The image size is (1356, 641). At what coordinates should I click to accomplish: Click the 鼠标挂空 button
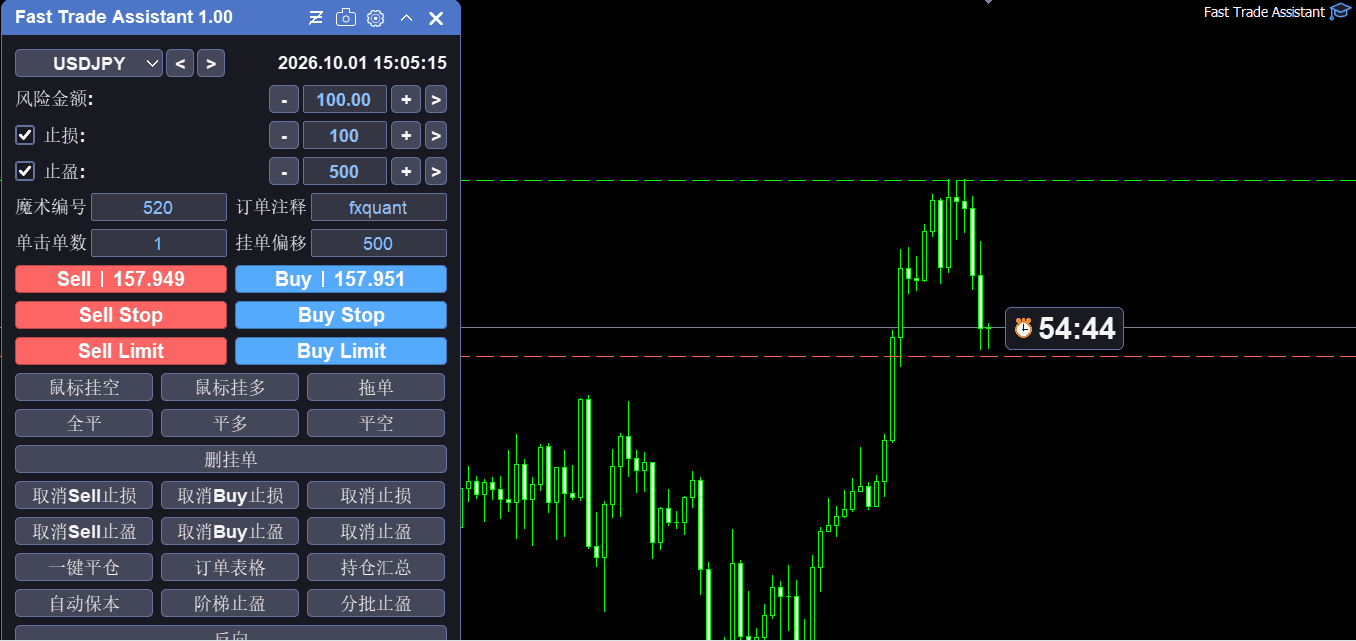[84, 387]
